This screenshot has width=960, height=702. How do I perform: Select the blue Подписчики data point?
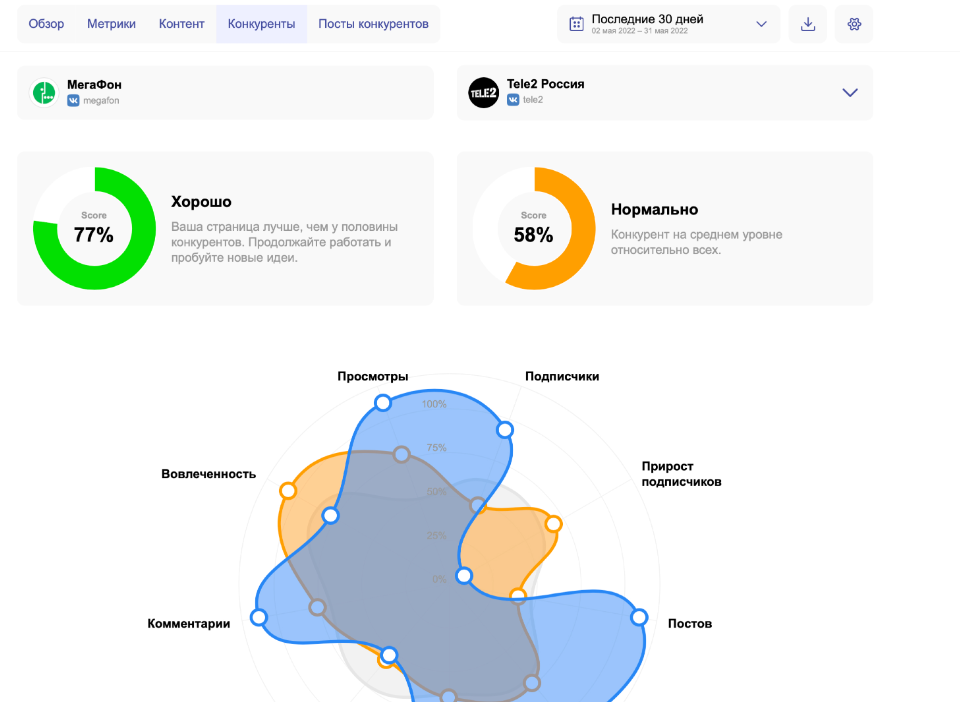click(505, 430)
